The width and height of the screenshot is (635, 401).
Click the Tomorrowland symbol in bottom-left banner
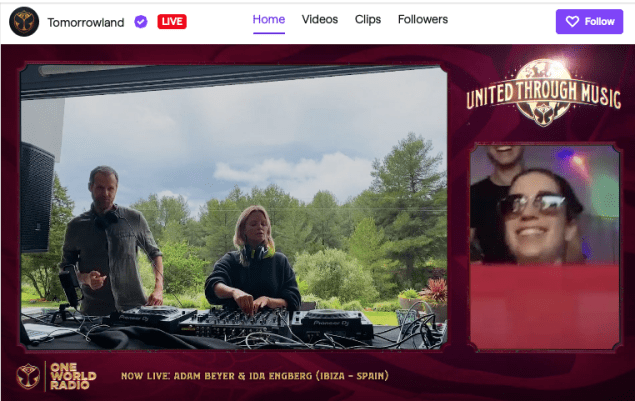click(x=29, y=376)
